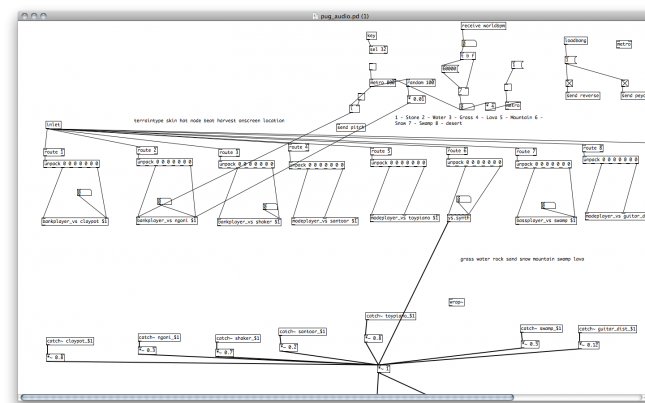Click the "metro 800" object
This screenshot has height=403, width=645.
tap(384, 82)
